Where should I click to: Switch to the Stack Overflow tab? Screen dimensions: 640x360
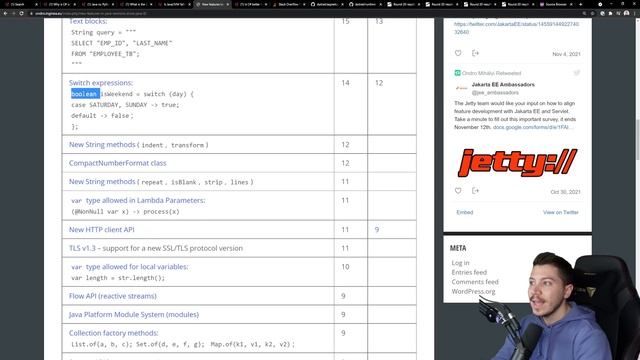[289, 4]
